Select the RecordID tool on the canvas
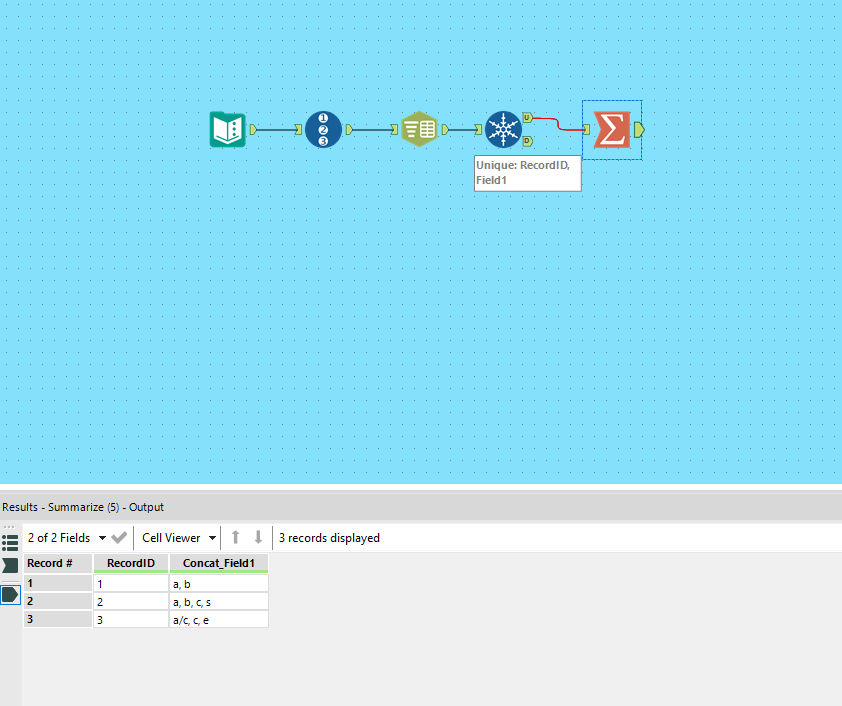The image size is (842, 706). [x=323, y=129]
